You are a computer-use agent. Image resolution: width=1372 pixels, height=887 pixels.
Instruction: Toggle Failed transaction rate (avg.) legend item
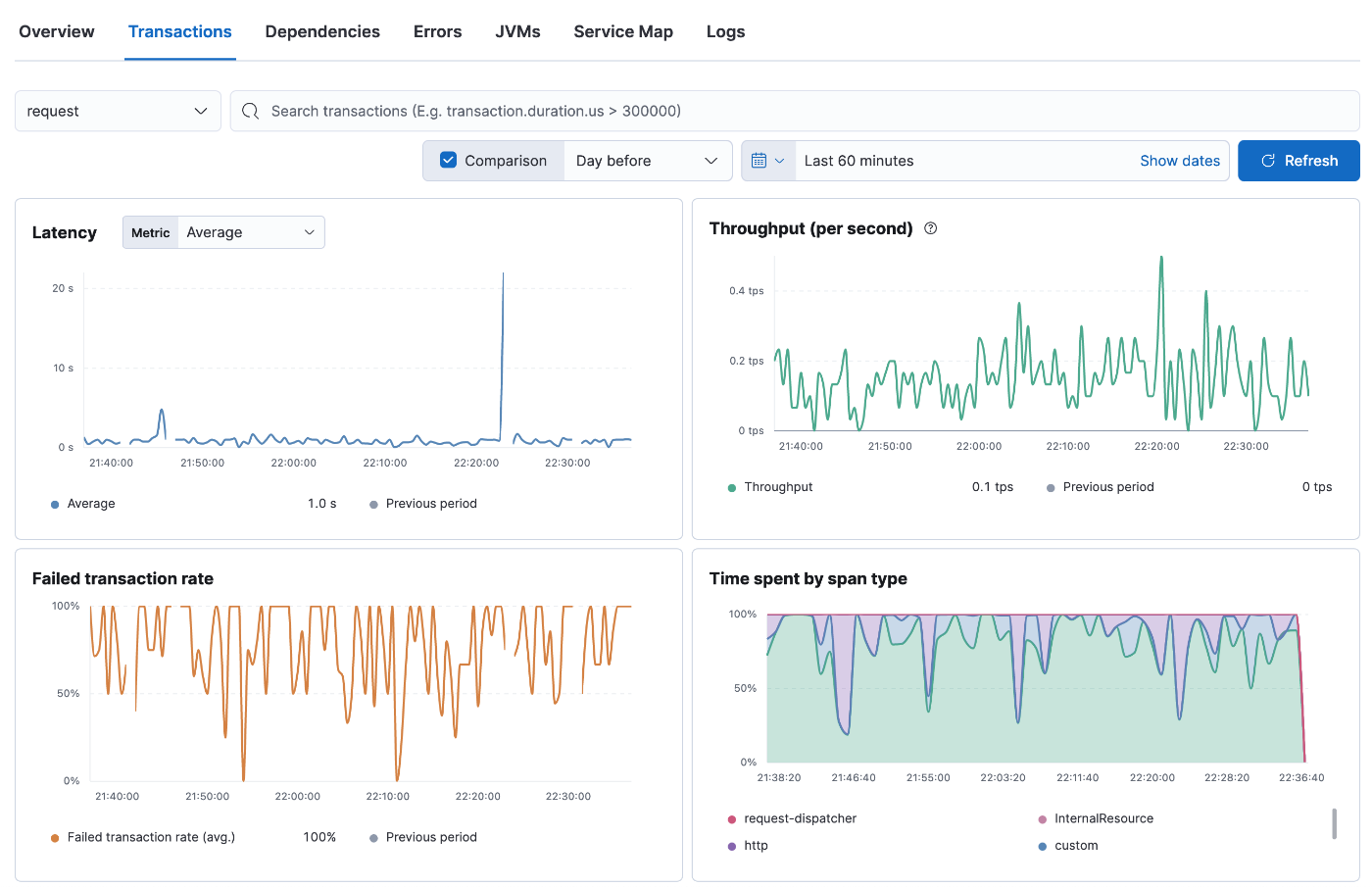(151, 837)
